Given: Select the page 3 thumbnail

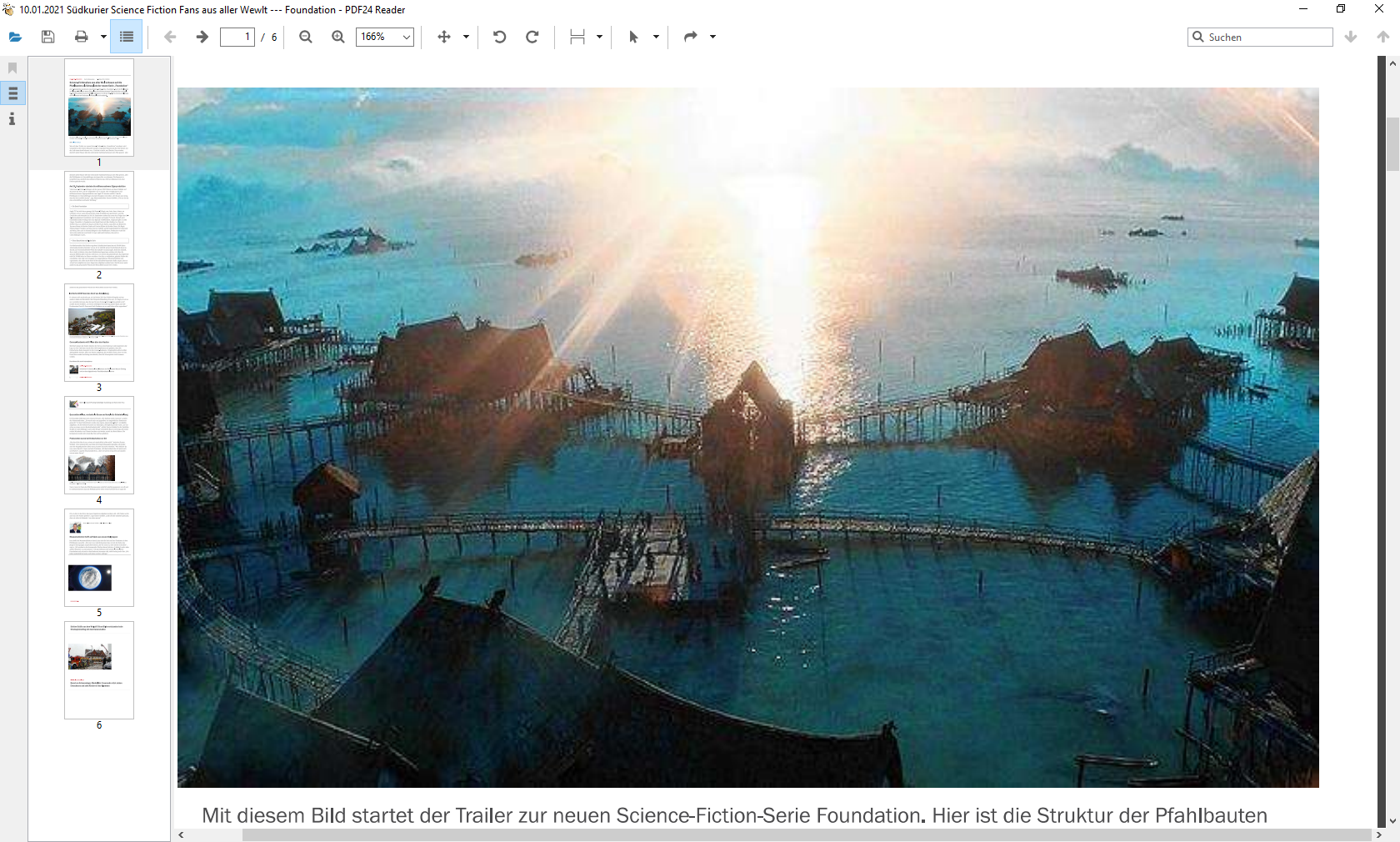Looking at the screenshot, I should pos(99,333).
